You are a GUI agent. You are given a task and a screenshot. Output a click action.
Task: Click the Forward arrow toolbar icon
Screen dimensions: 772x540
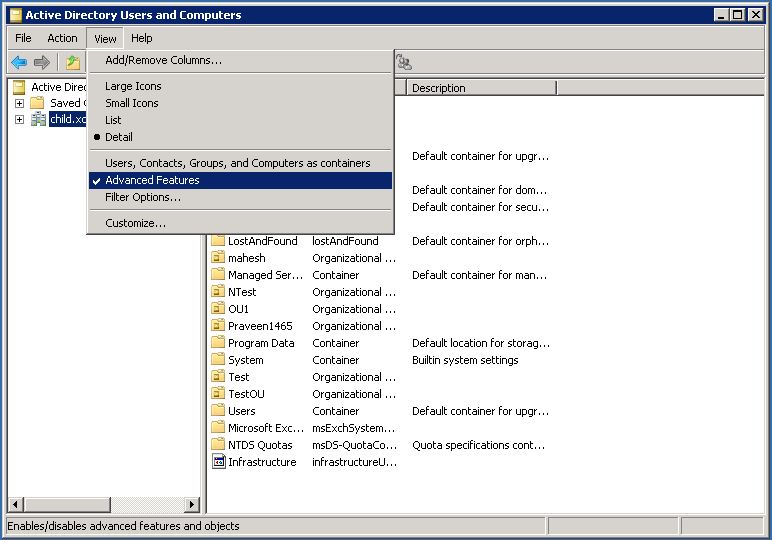pos(42,62)
